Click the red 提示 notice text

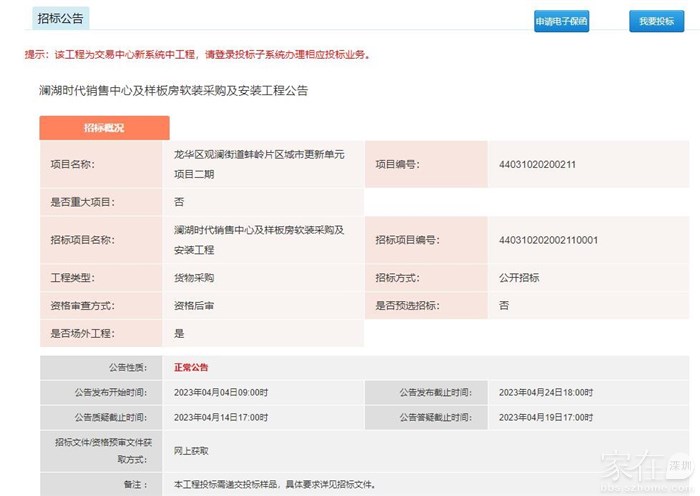(197, 55)
